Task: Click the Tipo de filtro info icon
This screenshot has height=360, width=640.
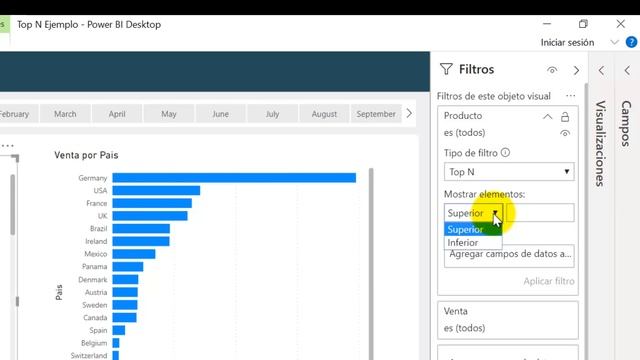Action: (x=505, y=153)
